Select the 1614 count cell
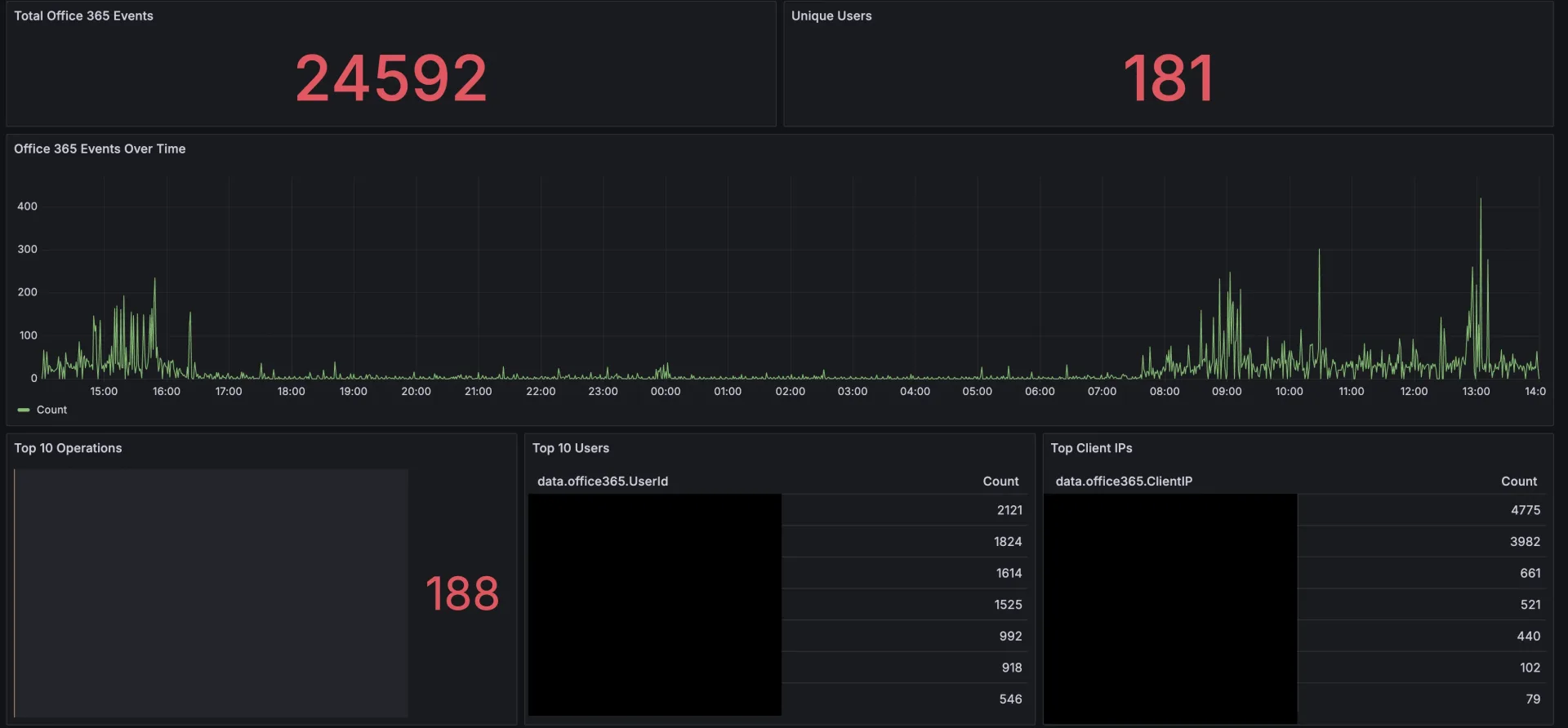Image resolution: width=1568 pixels, height=728 pixels. click(x=1009, y=573)
